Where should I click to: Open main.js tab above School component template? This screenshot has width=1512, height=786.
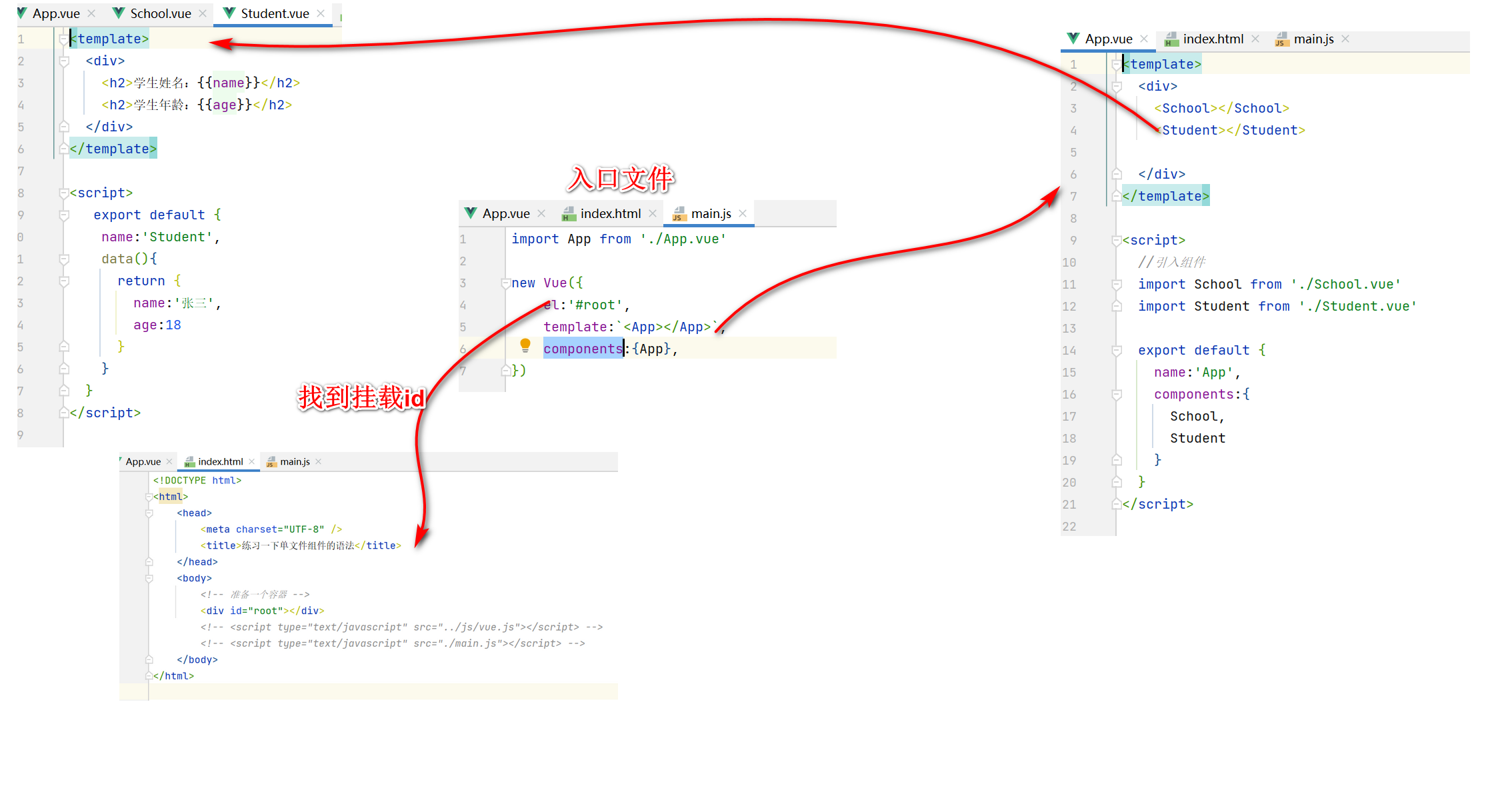1313,39
